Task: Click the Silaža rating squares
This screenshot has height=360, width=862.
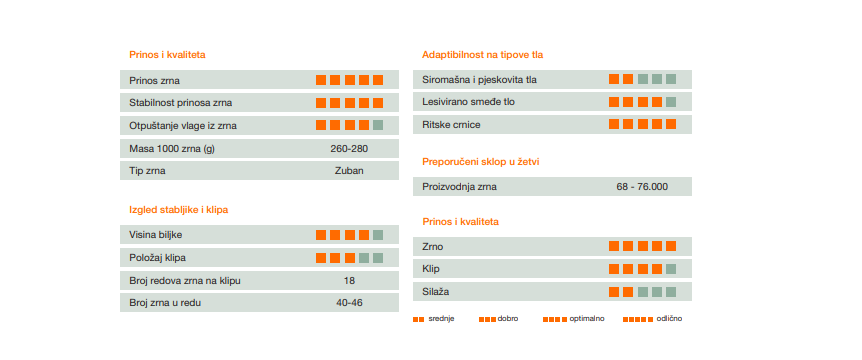Action: [642, 291]
